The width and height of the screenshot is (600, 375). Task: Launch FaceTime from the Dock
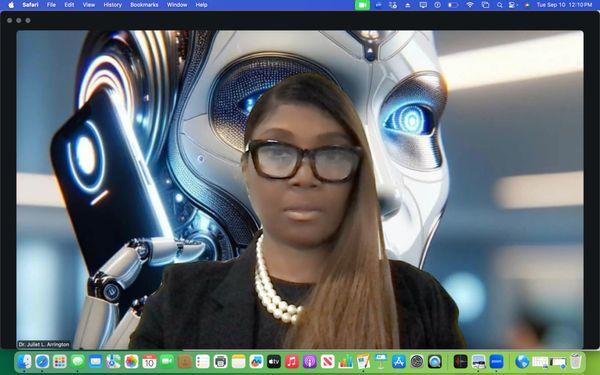click(x=167, y=361)
